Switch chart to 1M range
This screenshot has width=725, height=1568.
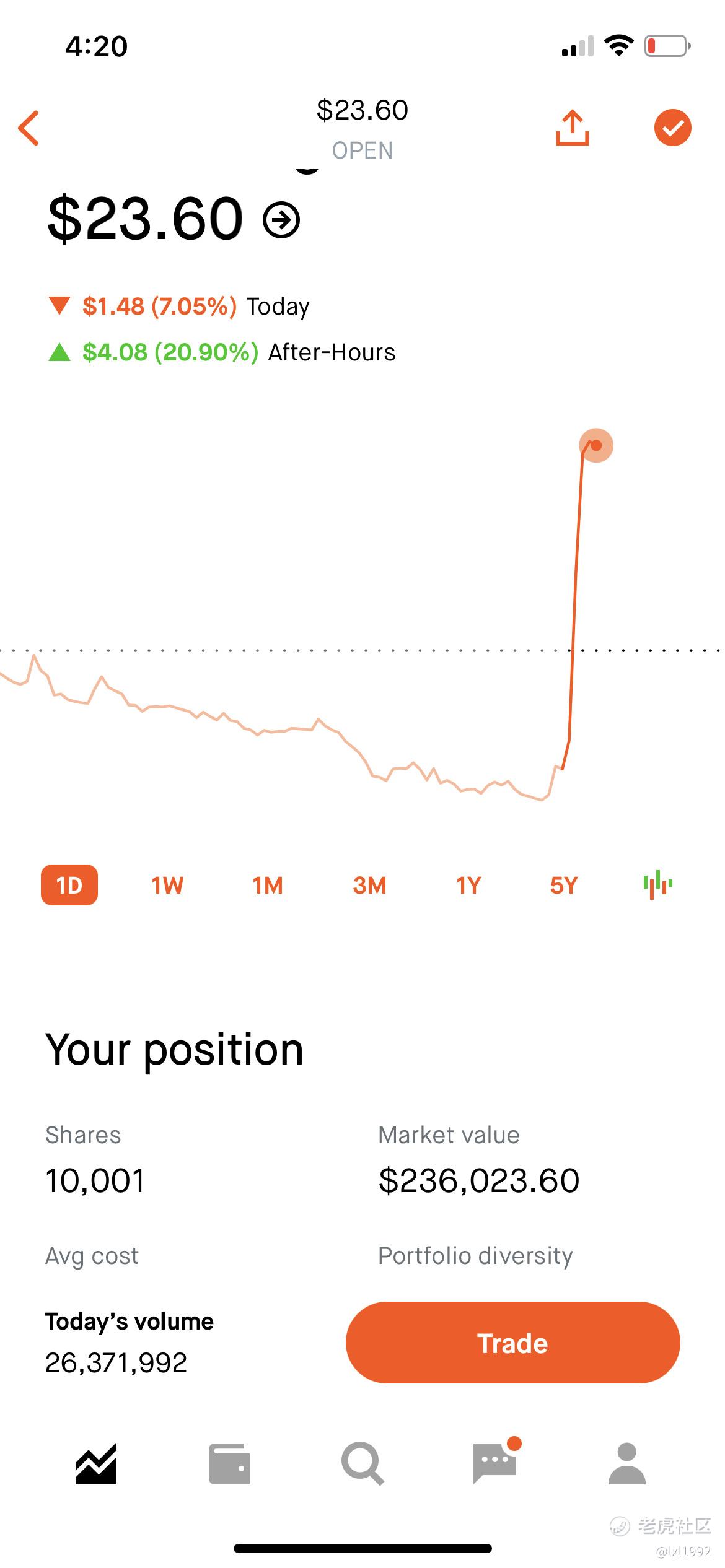click(x=268, y=886)
